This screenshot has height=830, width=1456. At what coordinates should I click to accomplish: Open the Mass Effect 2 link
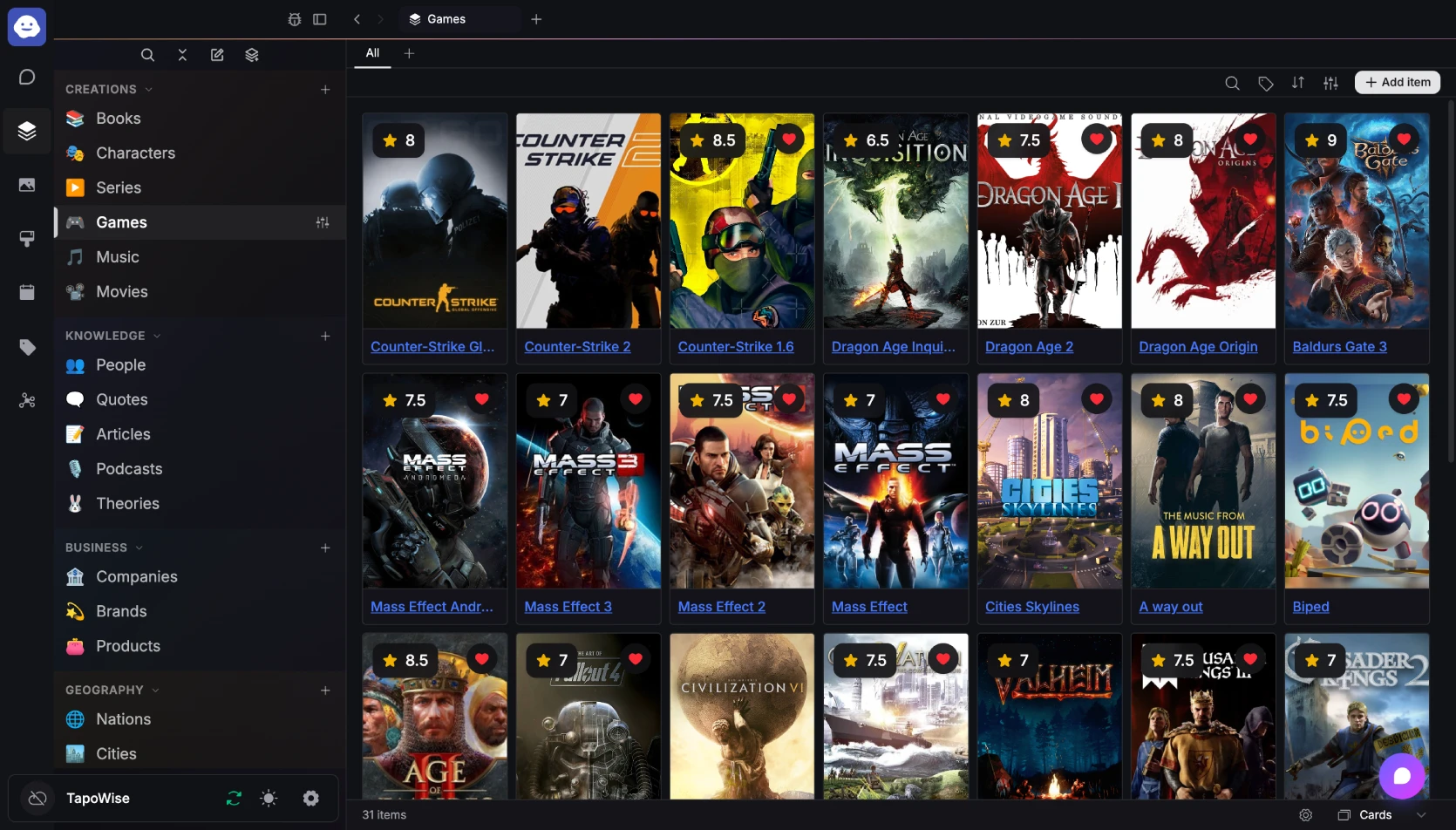click(721, 606)
